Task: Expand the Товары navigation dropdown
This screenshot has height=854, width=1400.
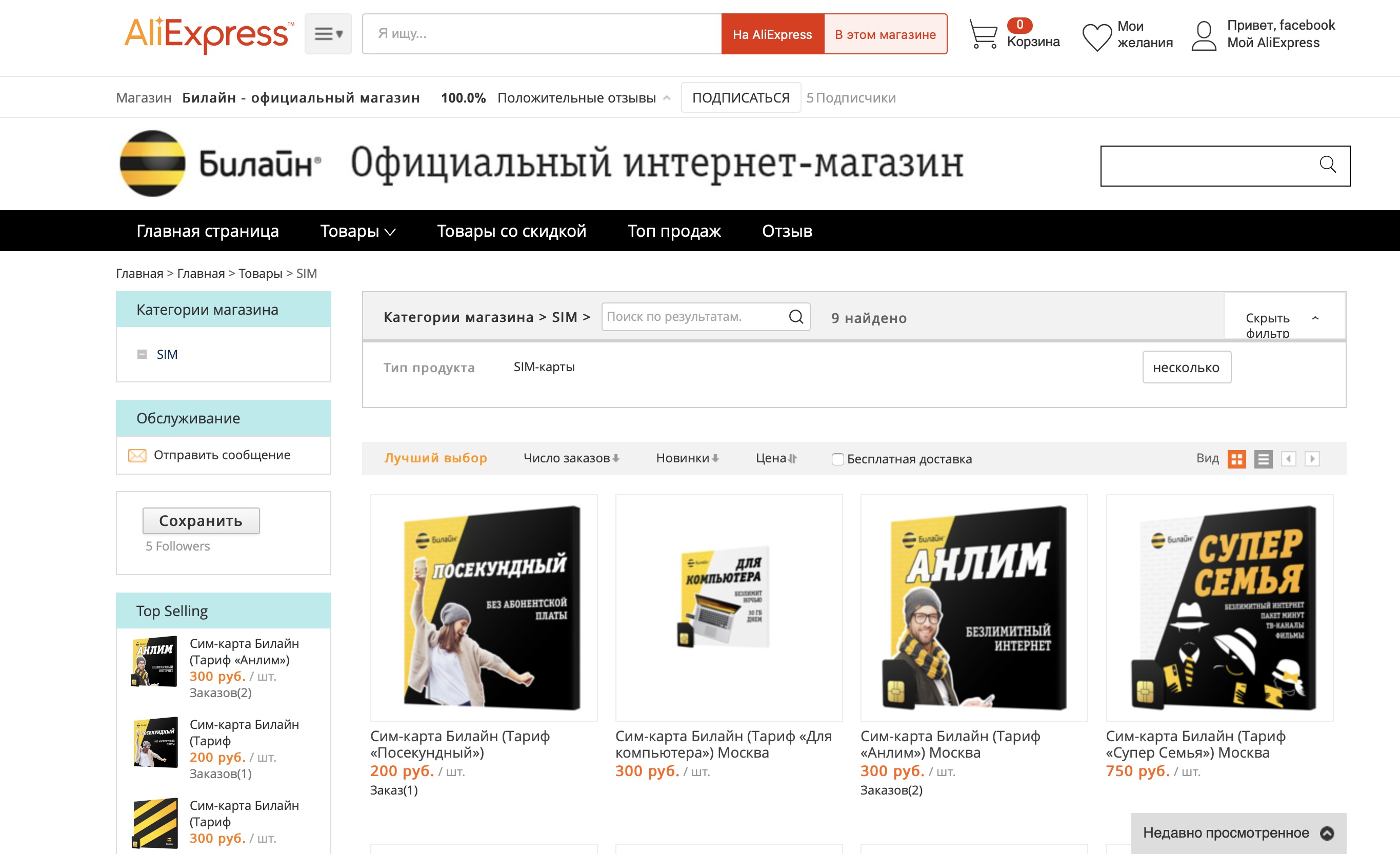Action: [x=357, y=231]
